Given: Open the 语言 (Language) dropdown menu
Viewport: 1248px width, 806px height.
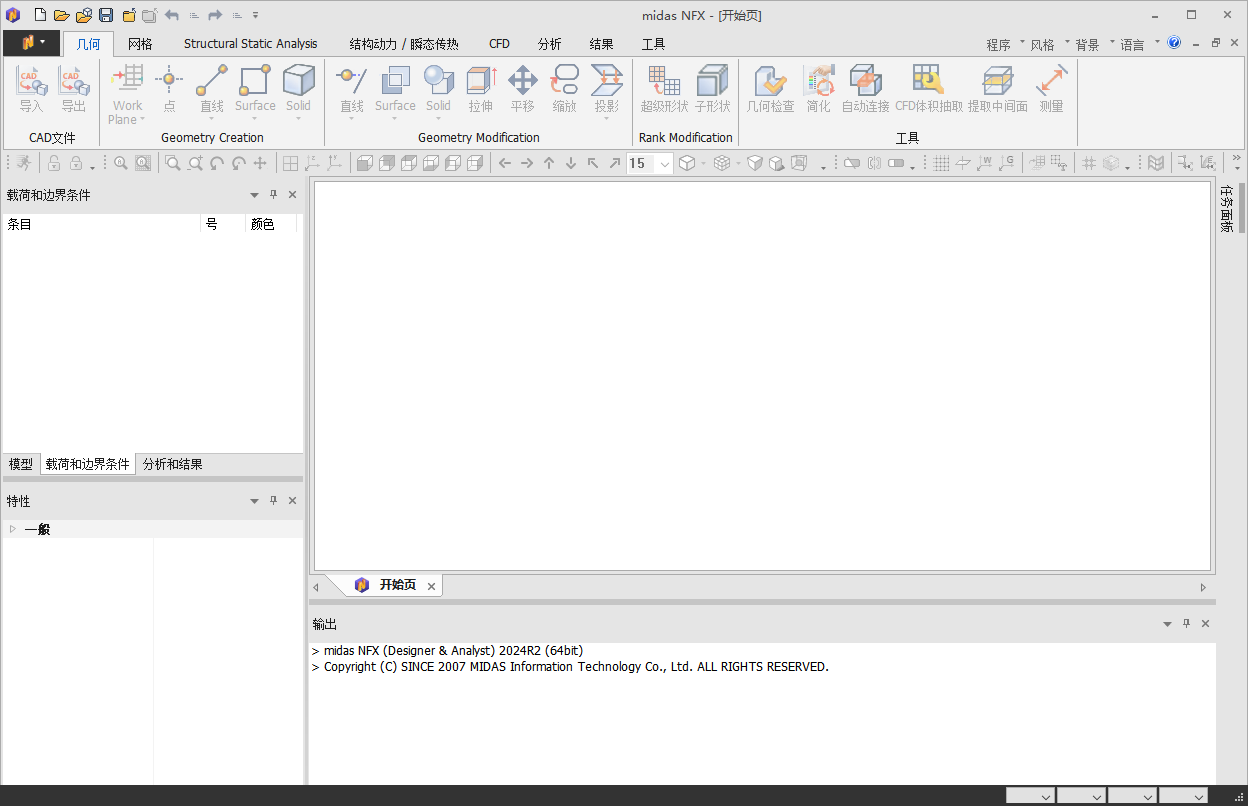Looking at the screenshot, I should [1139, 44].
